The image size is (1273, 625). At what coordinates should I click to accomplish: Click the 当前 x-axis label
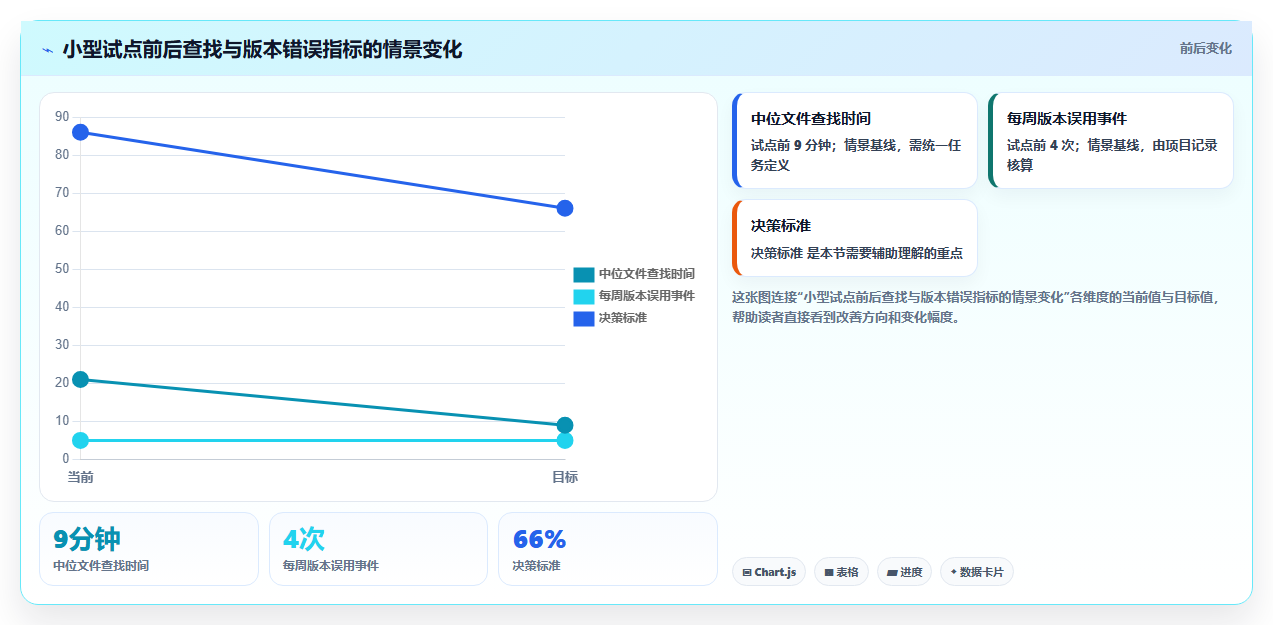coord(81,477)
